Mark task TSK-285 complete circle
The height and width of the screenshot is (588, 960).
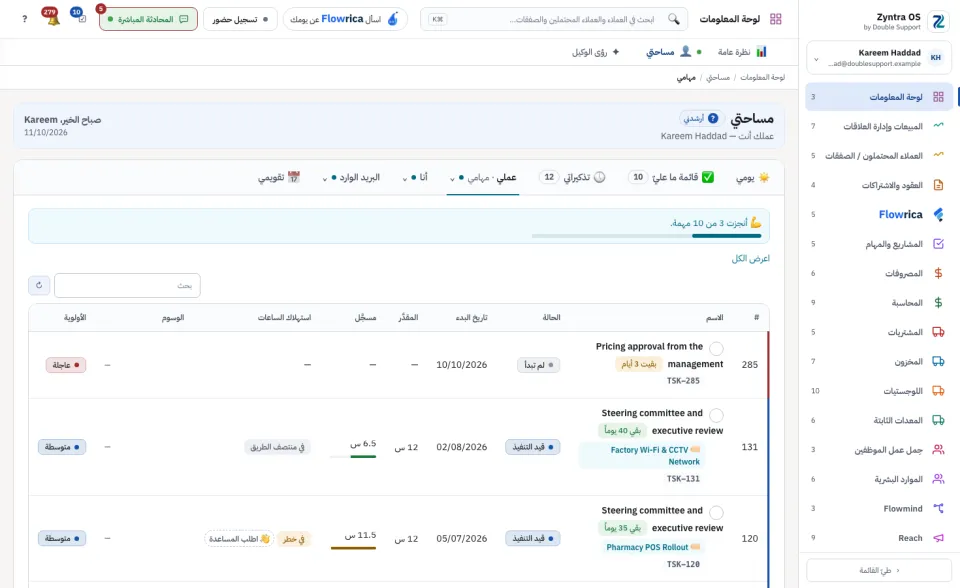[716, 349]
